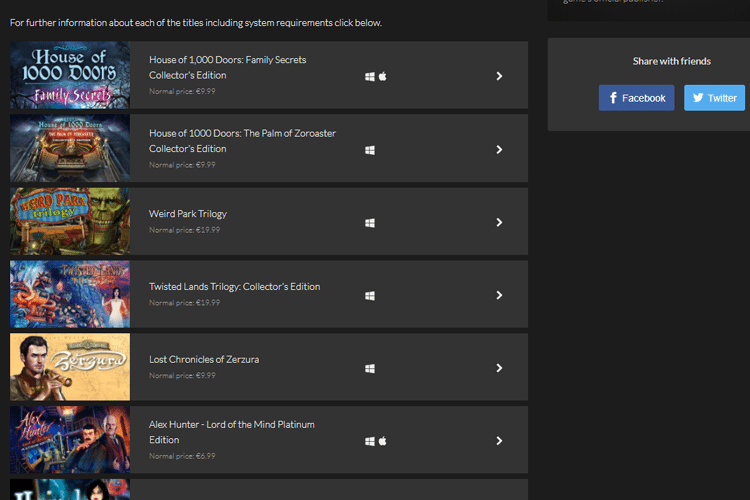
Task: Click Zerzura 'Normal price: €9.99' text
Action: coord(182,376)
